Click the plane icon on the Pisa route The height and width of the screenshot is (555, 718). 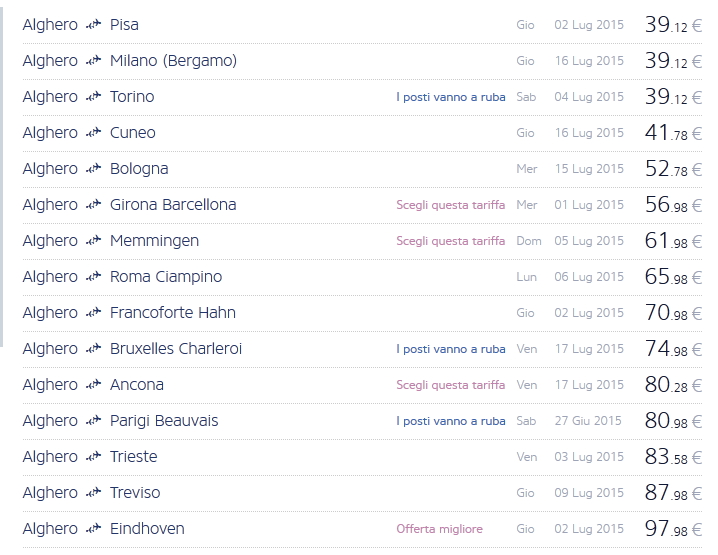point(94,25)
